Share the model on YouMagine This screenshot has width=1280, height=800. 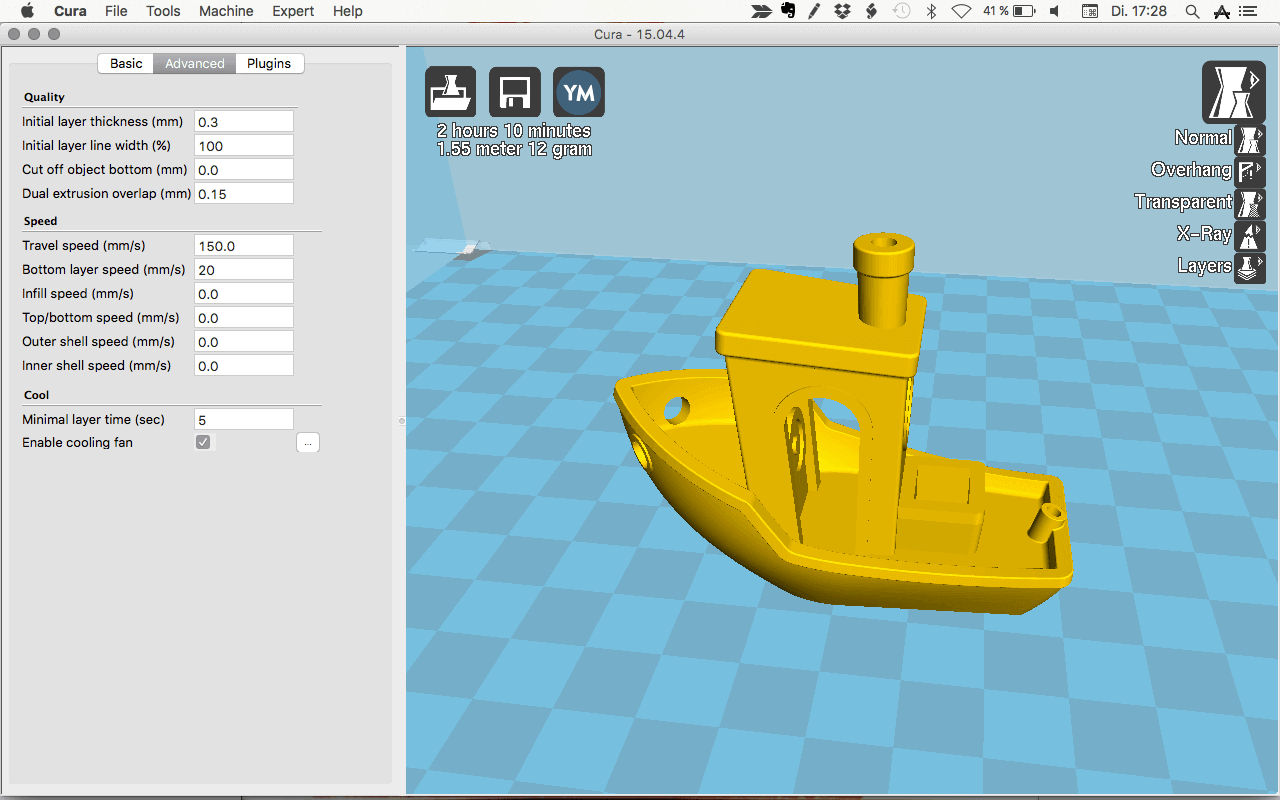(x=578, y=92)
